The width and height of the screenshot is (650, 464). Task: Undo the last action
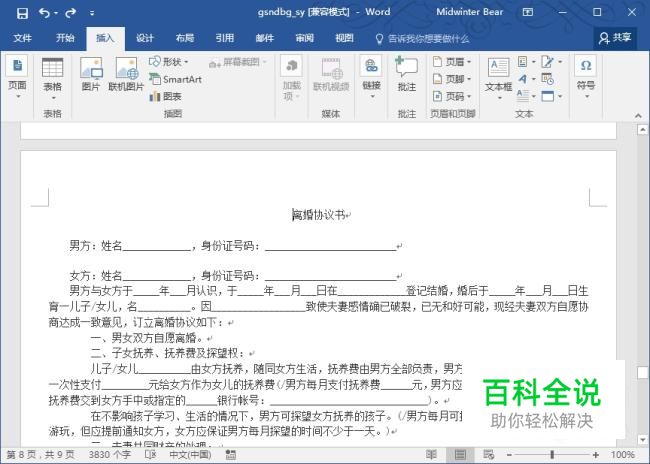point(44,13)
